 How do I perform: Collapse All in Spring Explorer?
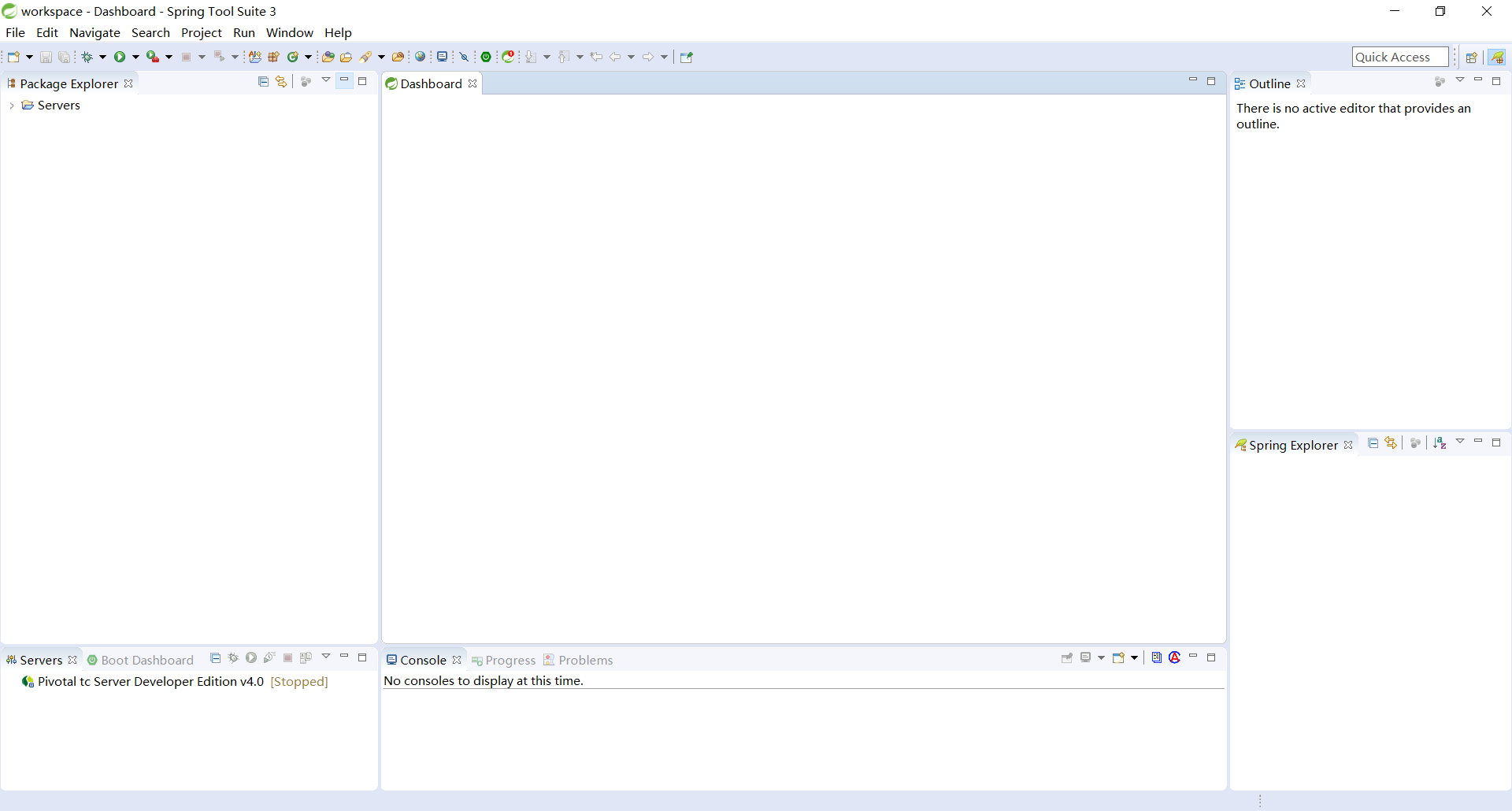pyautogui.click(x=1373, y=443)
